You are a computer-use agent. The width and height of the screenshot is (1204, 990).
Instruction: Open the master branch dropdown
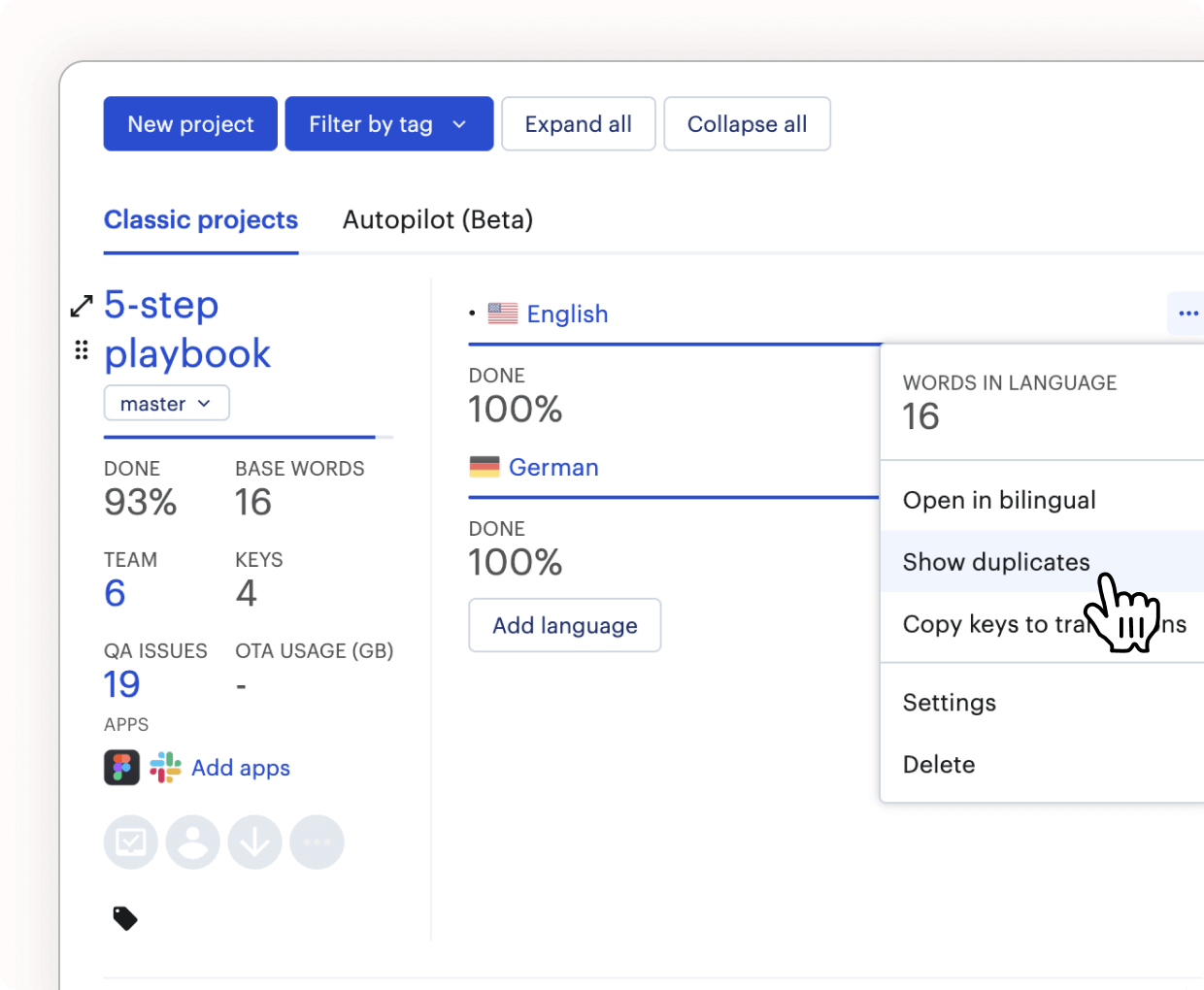pos(166,404)
